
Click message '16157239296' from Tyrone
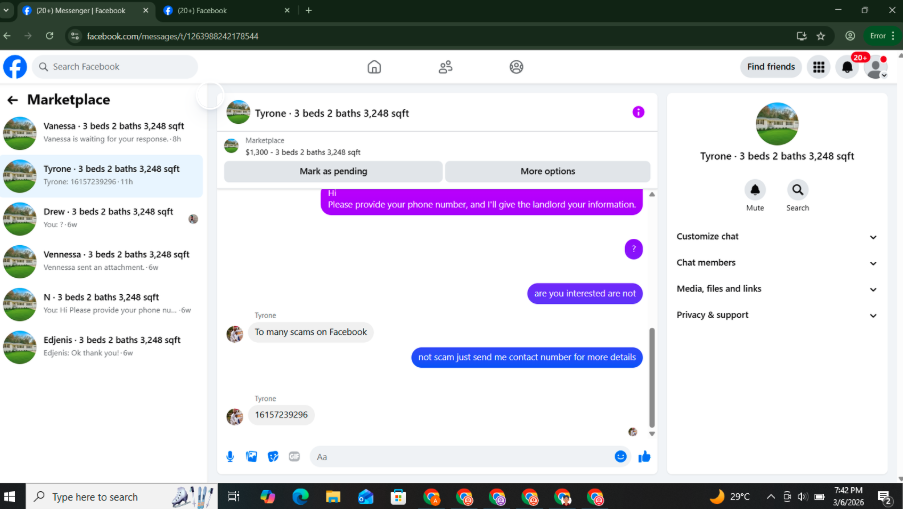point(281,415)
